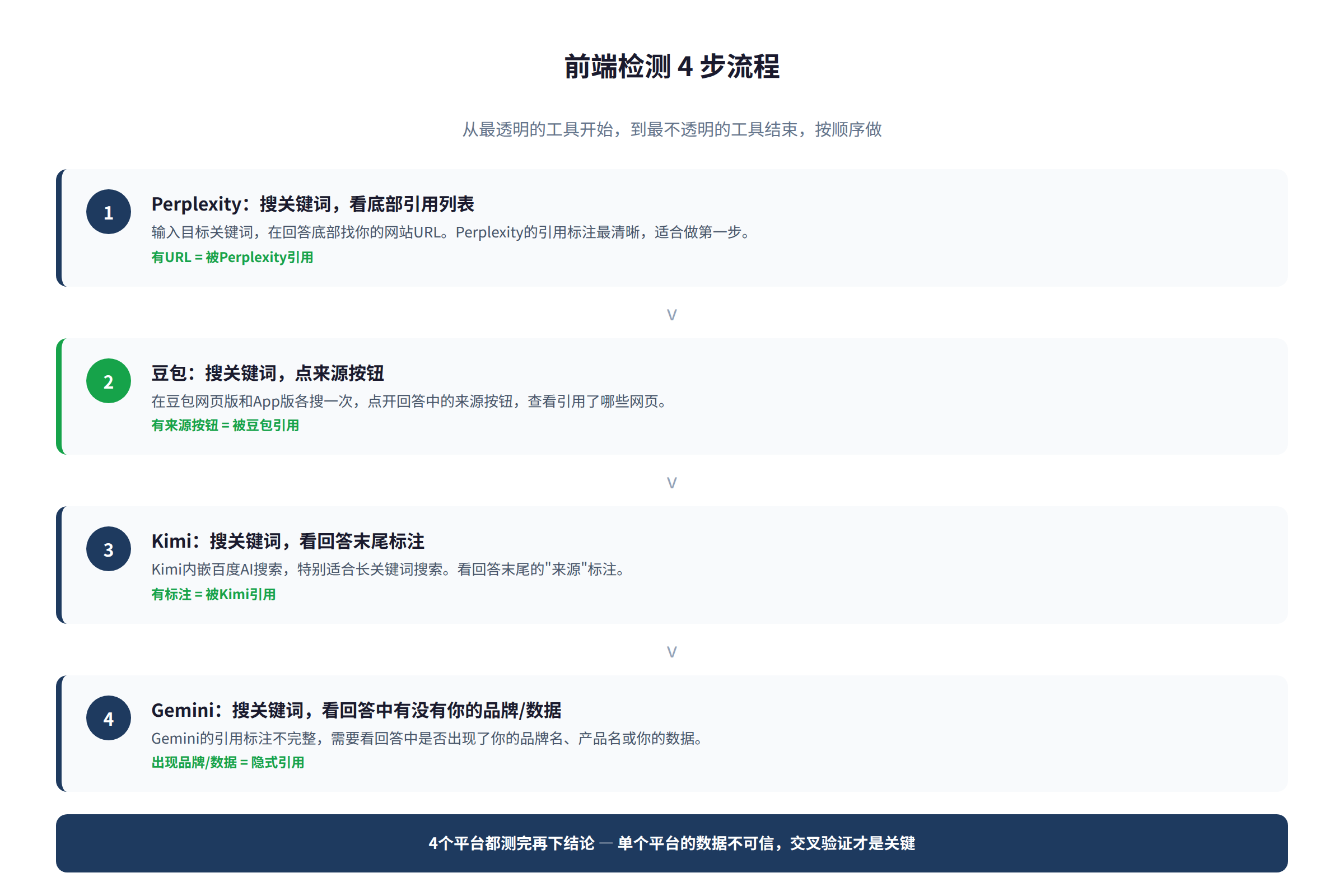Select the 豆包 step title
Image resolution: width=1344 pixels, height=896 pixels.
tap(268, 373)
